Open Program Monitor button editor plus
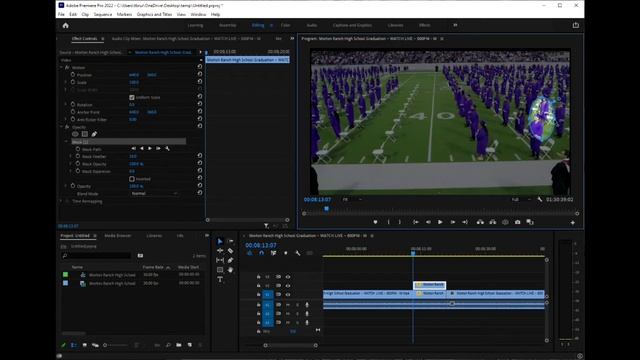Image resolution: width=640 pixels, height=360 pixels. (573, 222)
